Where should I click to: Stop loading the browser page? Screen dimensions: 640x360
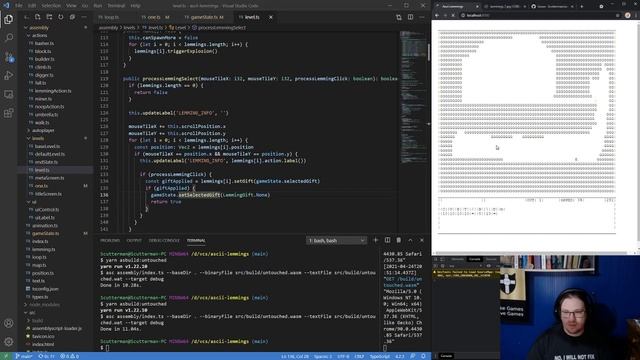(x=453, y=15)
